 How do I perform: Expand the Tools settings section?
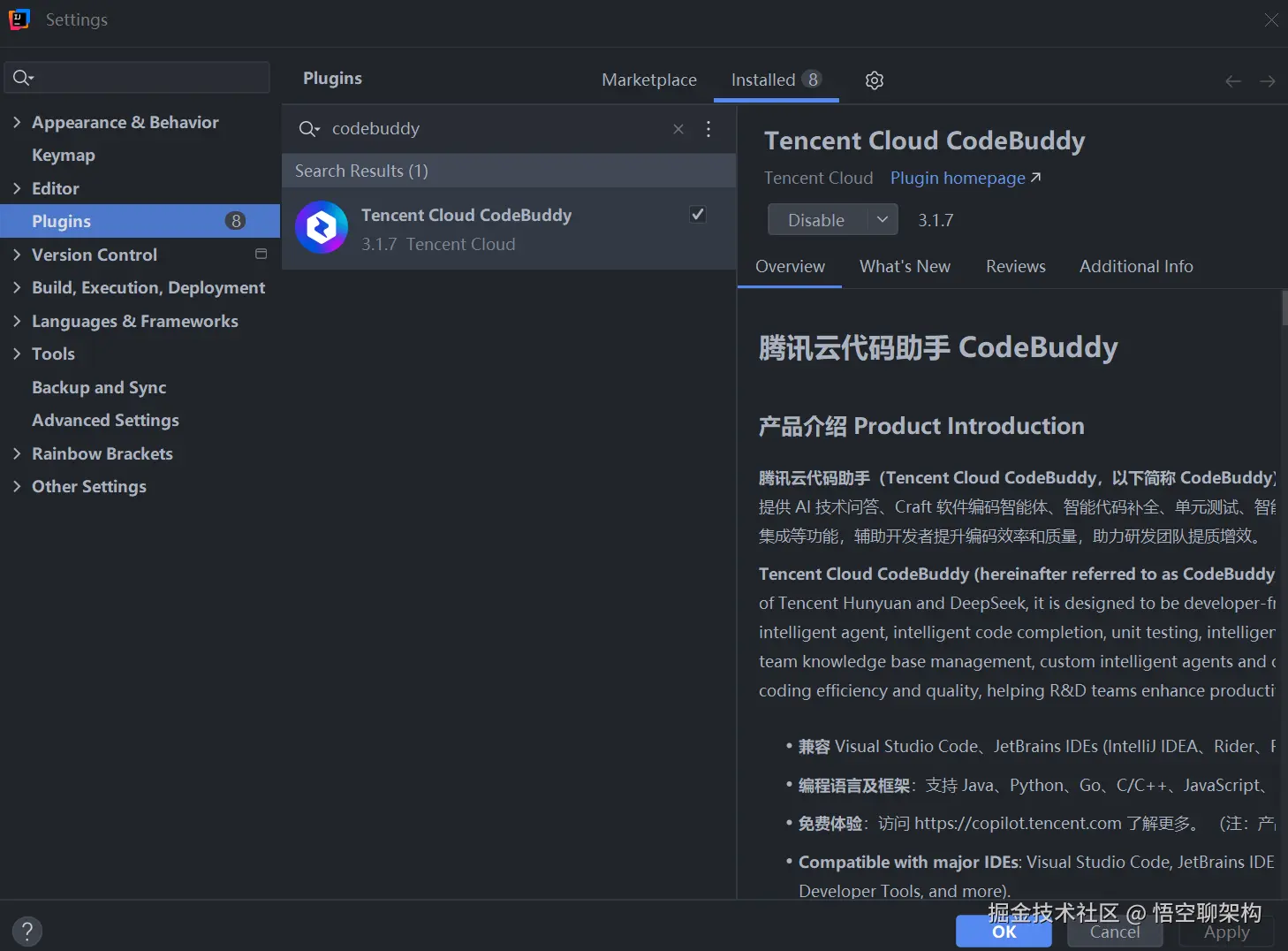[x=17, y=354]
